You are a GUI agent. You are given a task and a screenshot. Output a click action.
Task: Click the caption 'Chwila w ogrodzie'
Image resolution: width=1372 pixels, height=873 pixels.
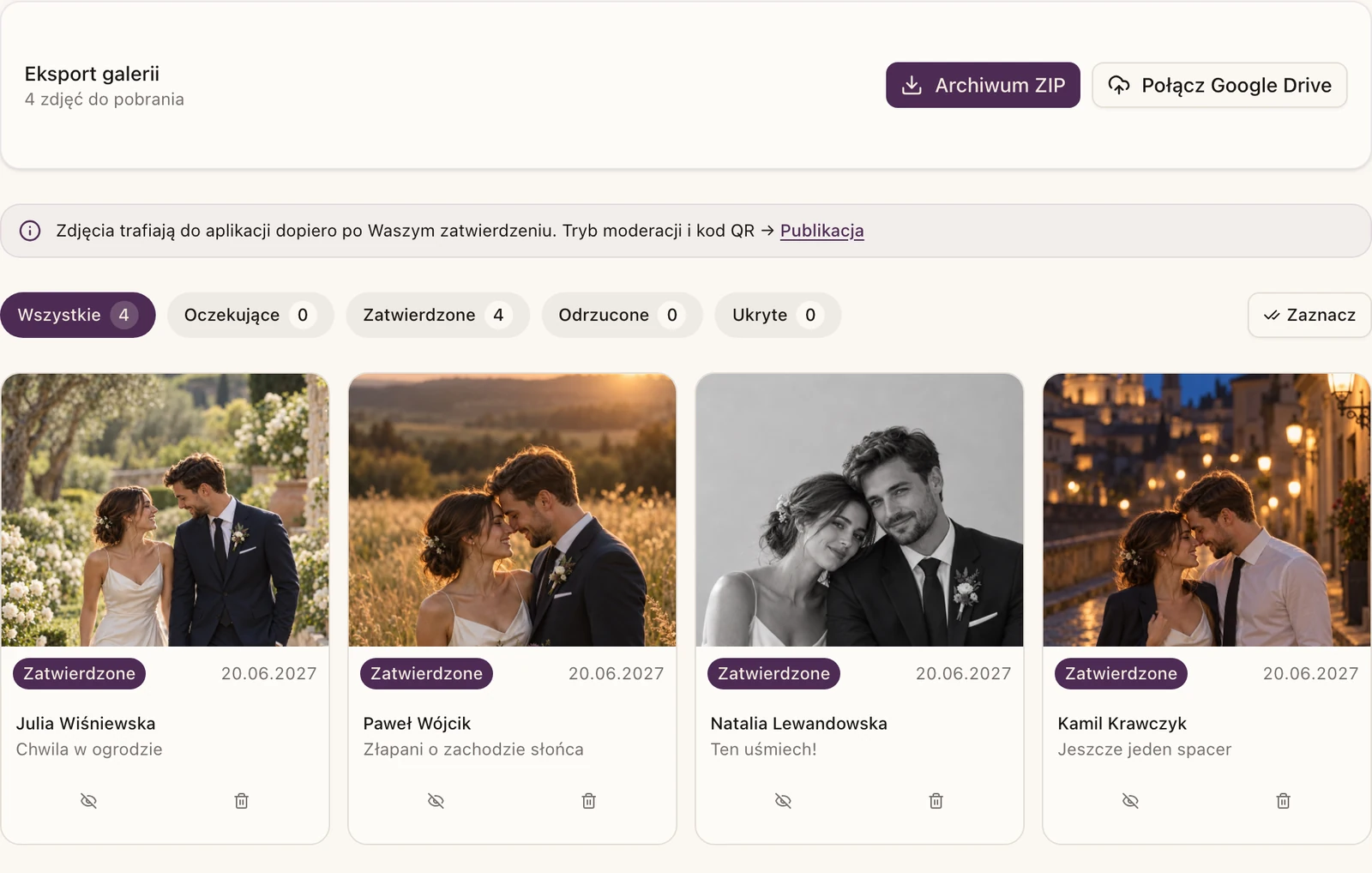(89, 750)
